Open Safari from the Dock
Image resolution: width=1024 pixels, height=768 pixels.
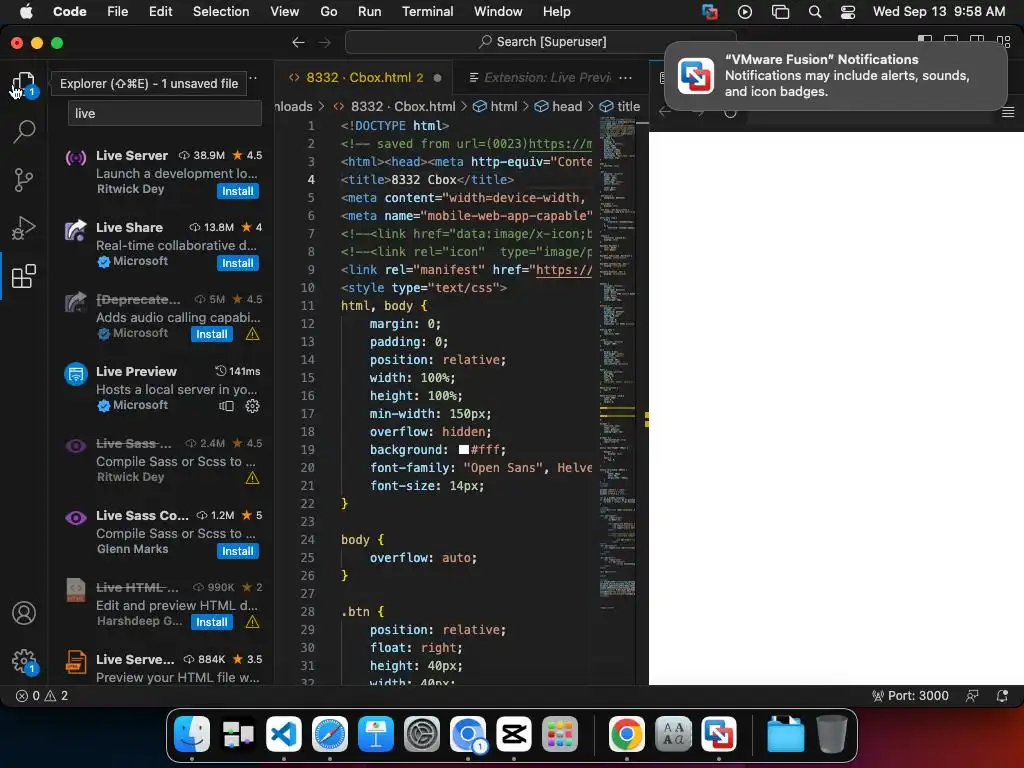(330, 734)
